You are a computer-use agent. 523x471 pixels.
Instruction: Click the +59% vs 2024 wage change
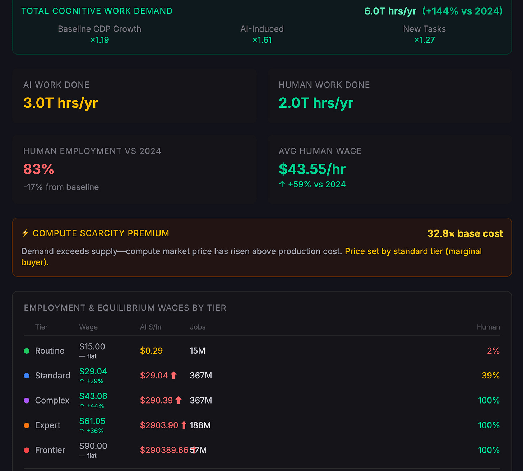317,184
